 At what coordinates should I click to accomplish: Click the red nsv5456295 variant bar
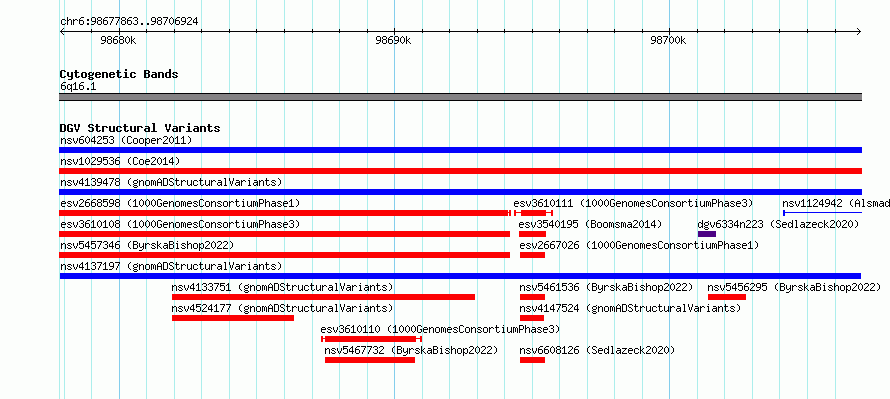click(727, 297)
